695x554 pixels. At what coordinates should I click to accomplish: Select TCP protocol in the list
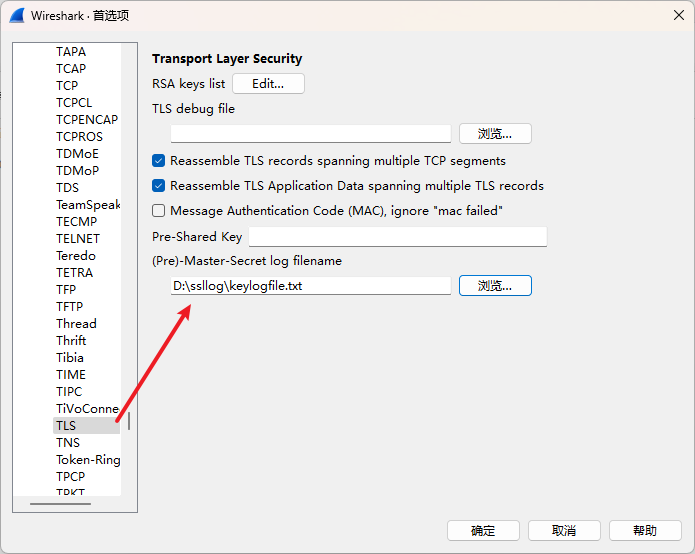67,86
